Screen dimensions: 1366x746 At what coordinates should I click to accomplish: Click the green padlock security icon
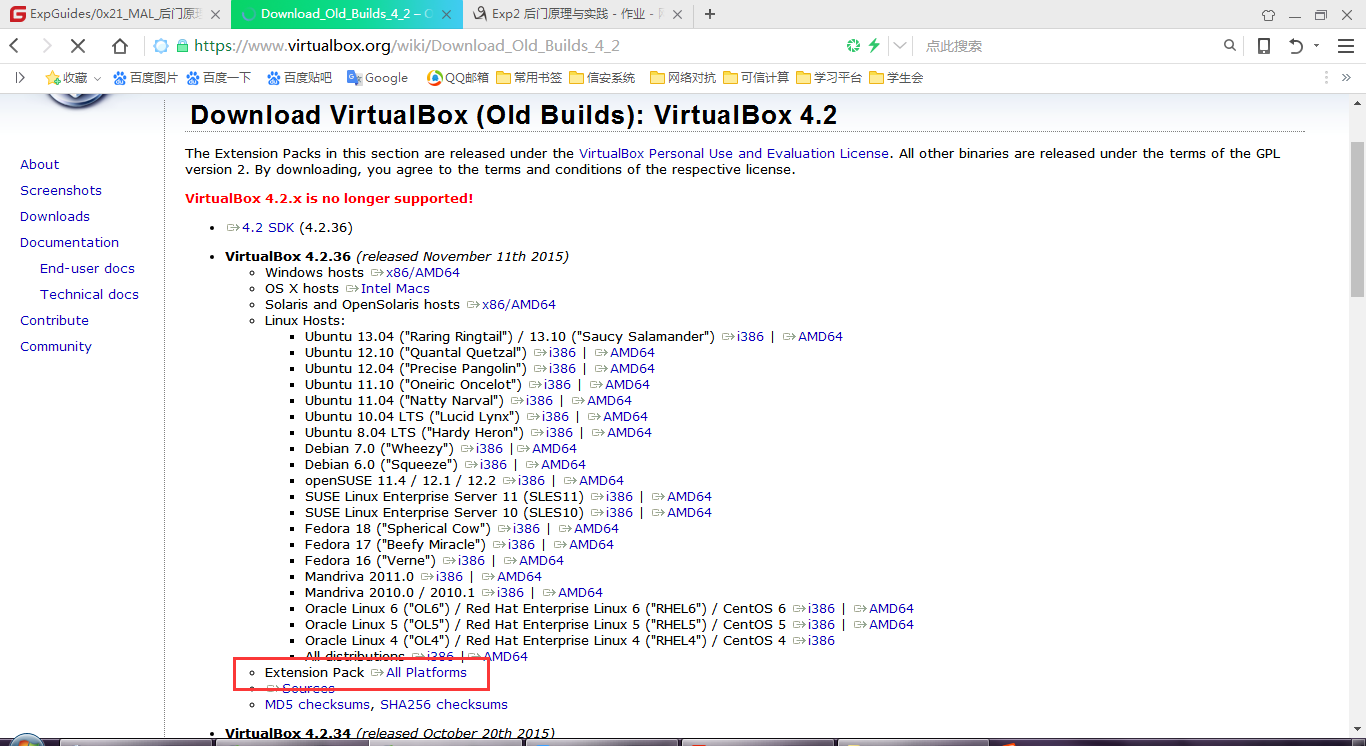[182, 46]
